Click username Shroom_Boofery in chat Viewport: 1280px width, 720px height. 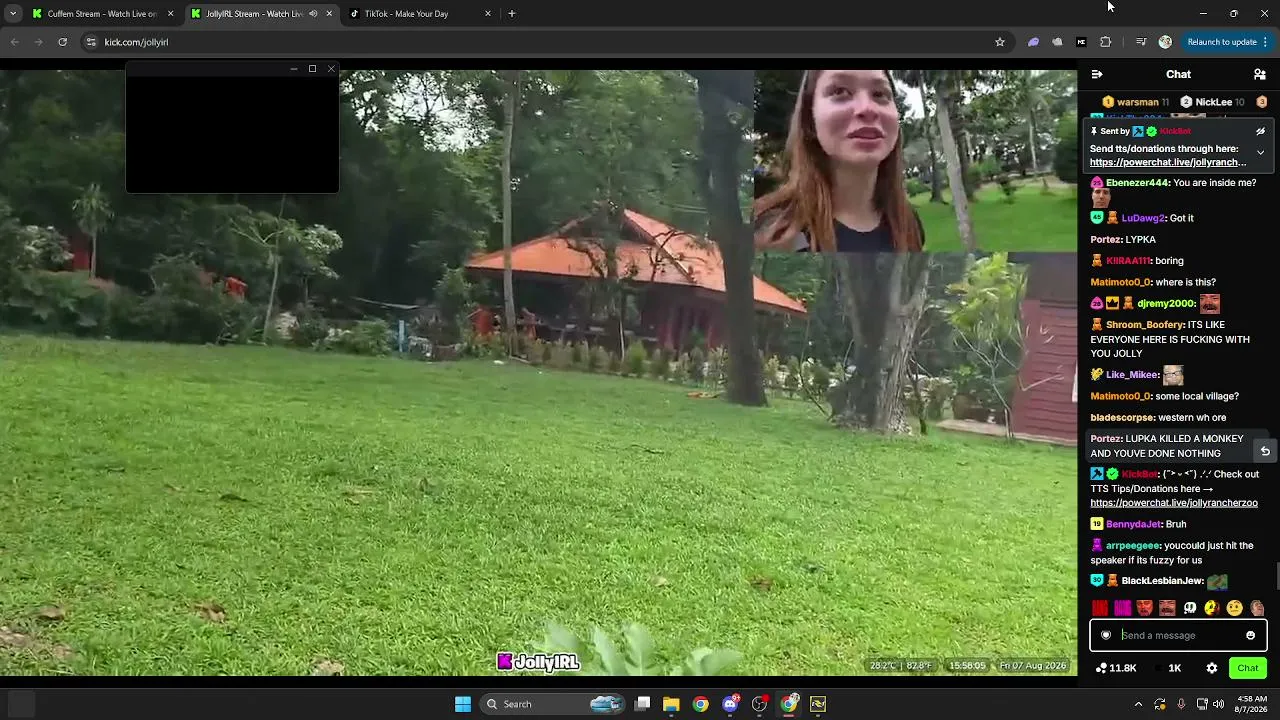click(1145, 325)
